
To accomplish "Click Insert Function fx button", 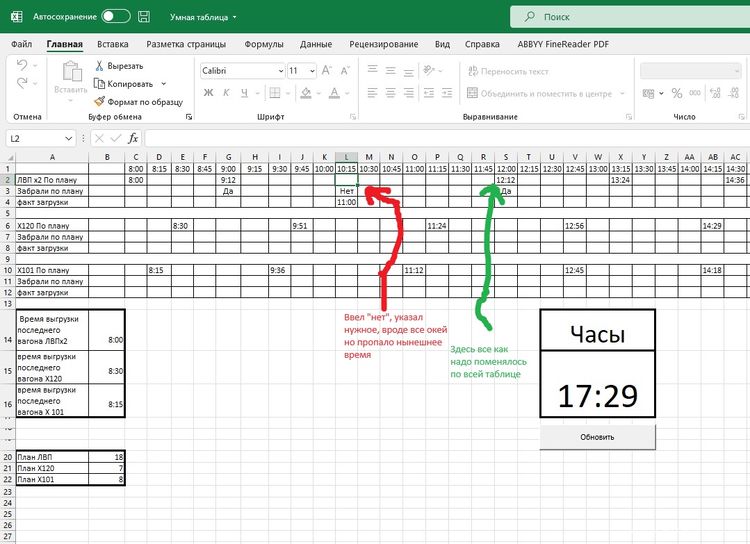I will [133, 138].
